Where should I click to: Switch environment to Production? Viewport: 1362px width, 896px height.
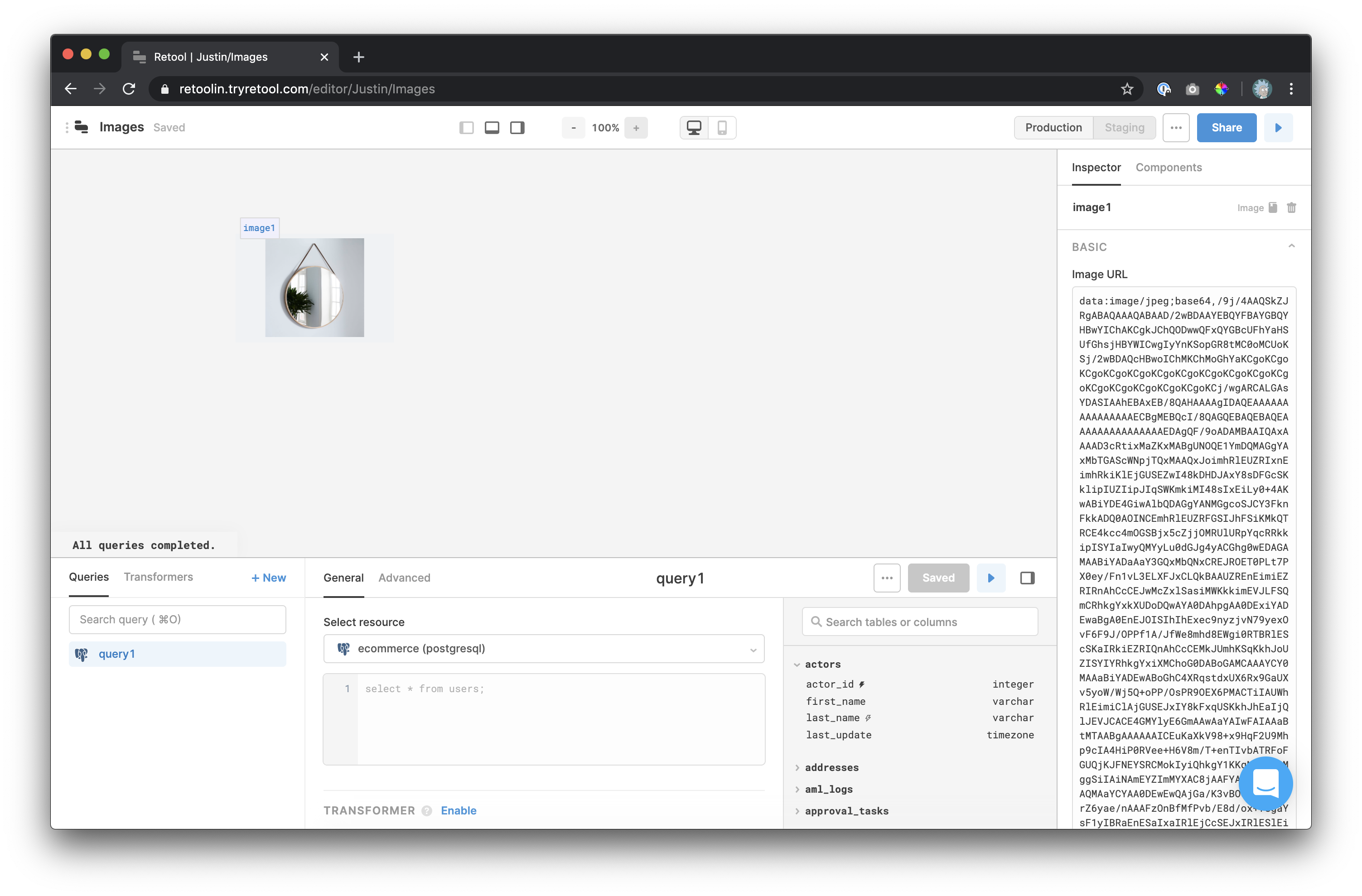(x=1053, y=128)
